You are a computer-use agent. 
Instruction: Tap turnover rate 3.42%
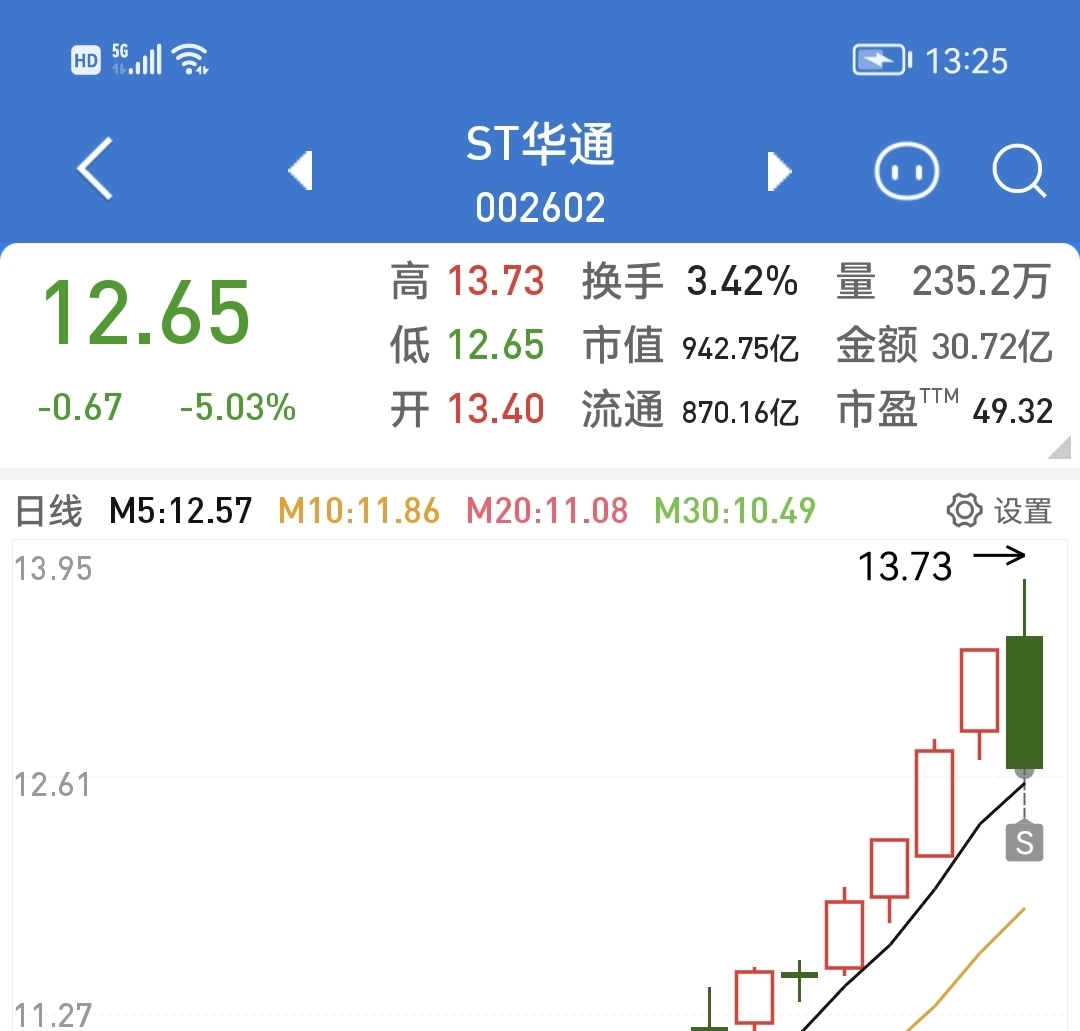[x=742, y=281]
